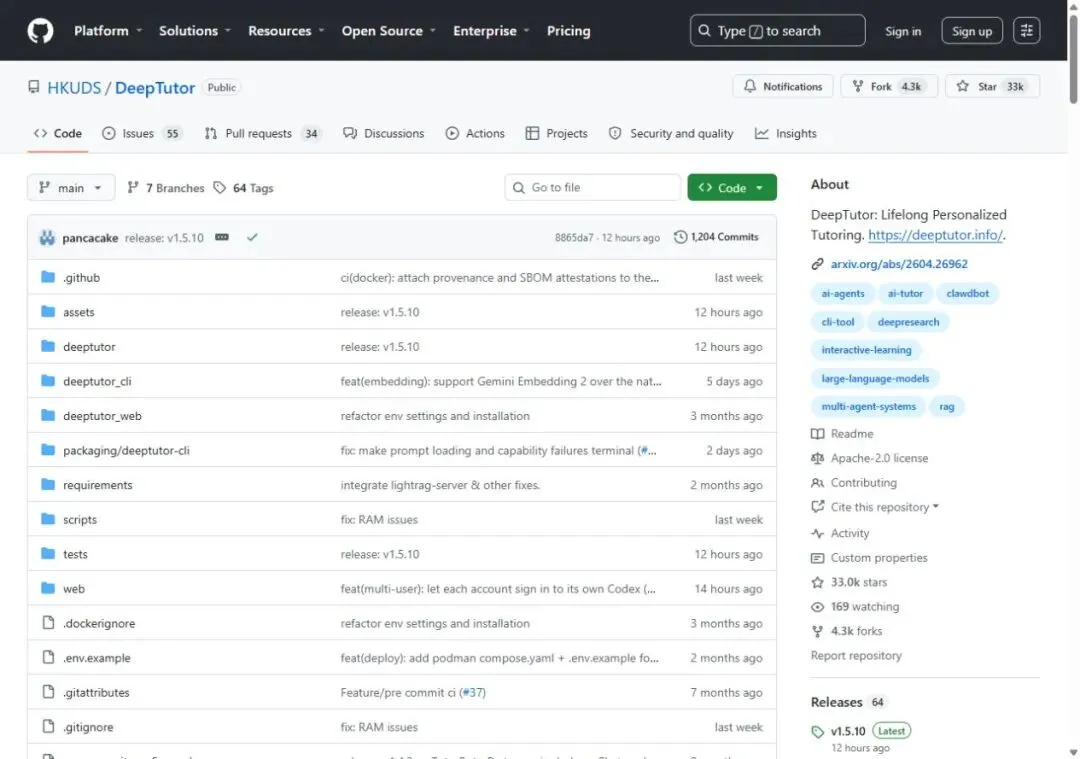Open the #37 pull request link
Image resolution: width=1080 pixels, height=759 pixels.
pos(472,692)
